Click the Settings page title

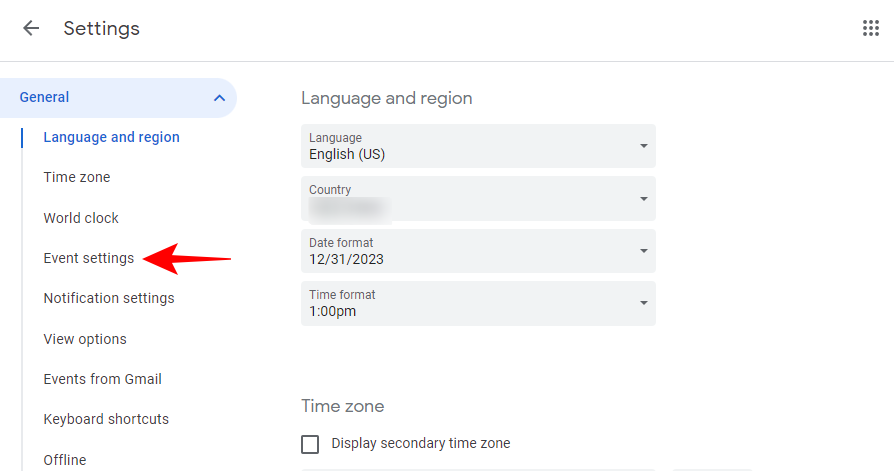[102, 28]
